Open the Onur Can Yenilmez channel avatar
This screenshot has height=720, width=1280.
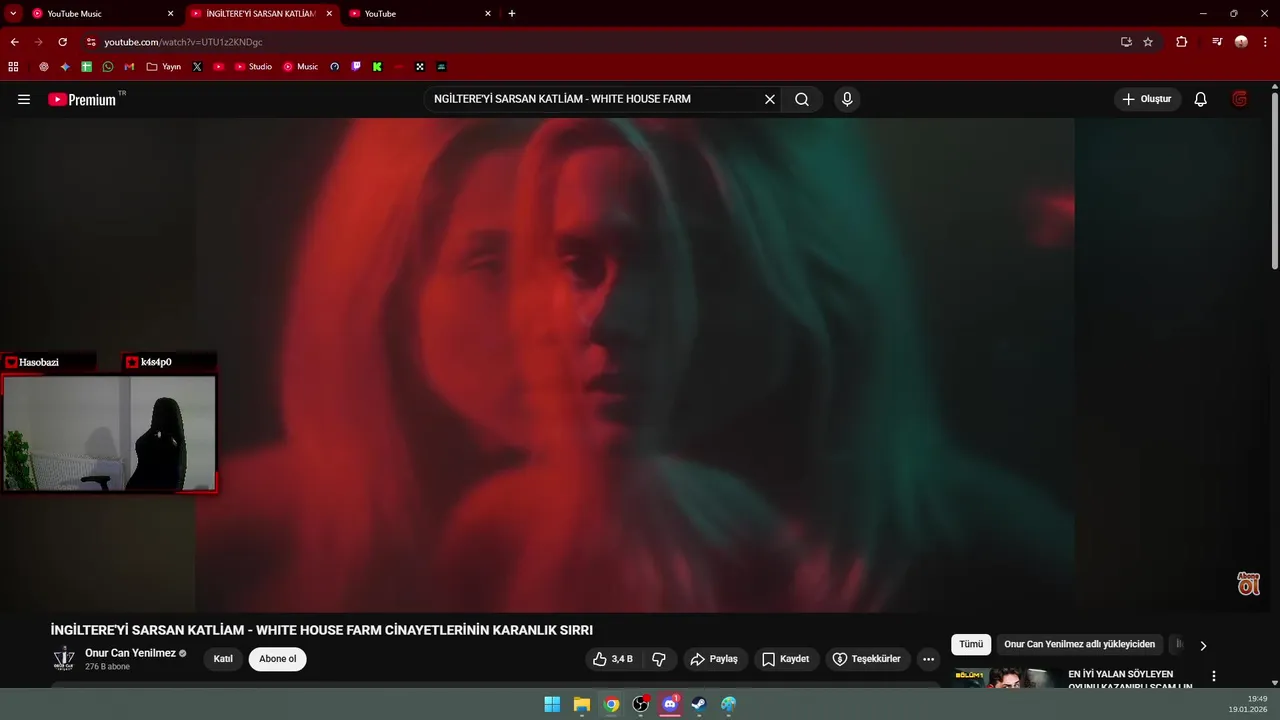tap(64, 659)
